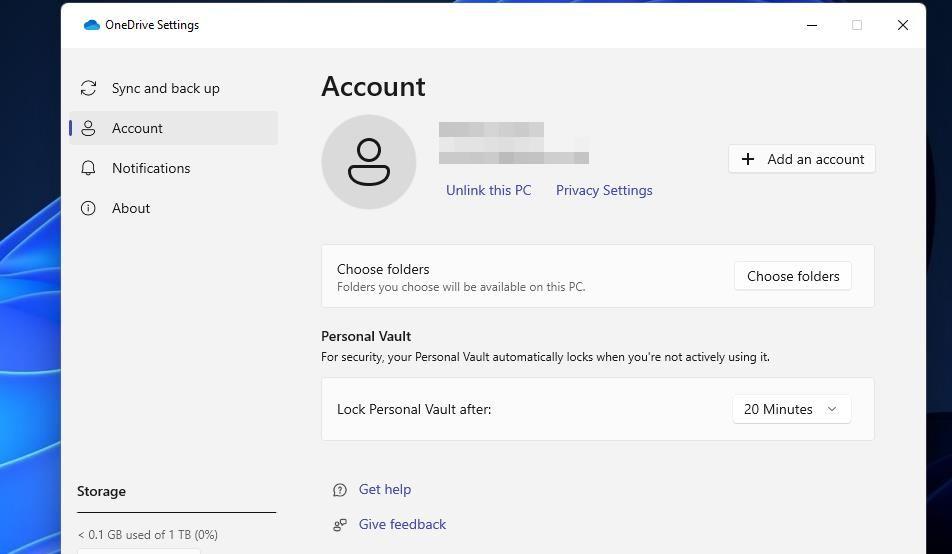Viewport: 952px width, 554px height.
Task: Click the Choose folders button
Action: pyautogui.click(x=792, y=276)
